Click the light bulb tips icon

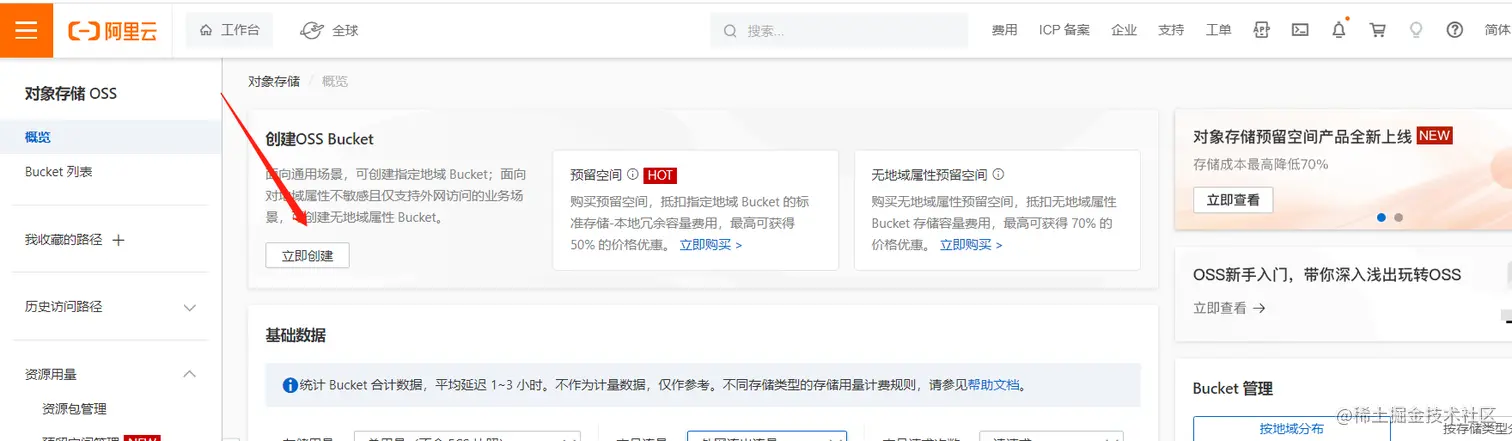coord(1416,30)
